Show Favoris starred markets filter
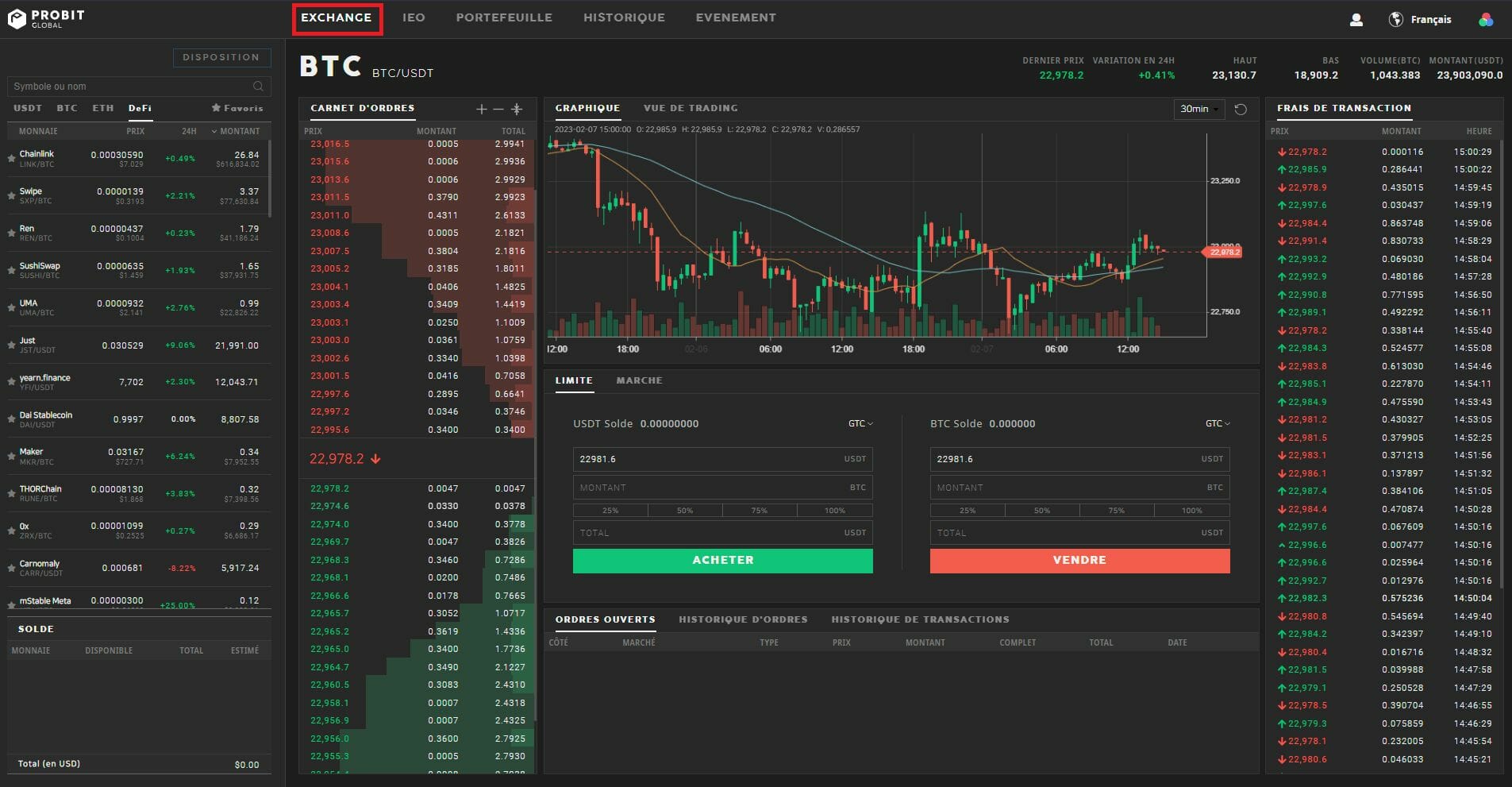Image resolution: width=1512 pixels, height=787 pixels. (237, 108)
